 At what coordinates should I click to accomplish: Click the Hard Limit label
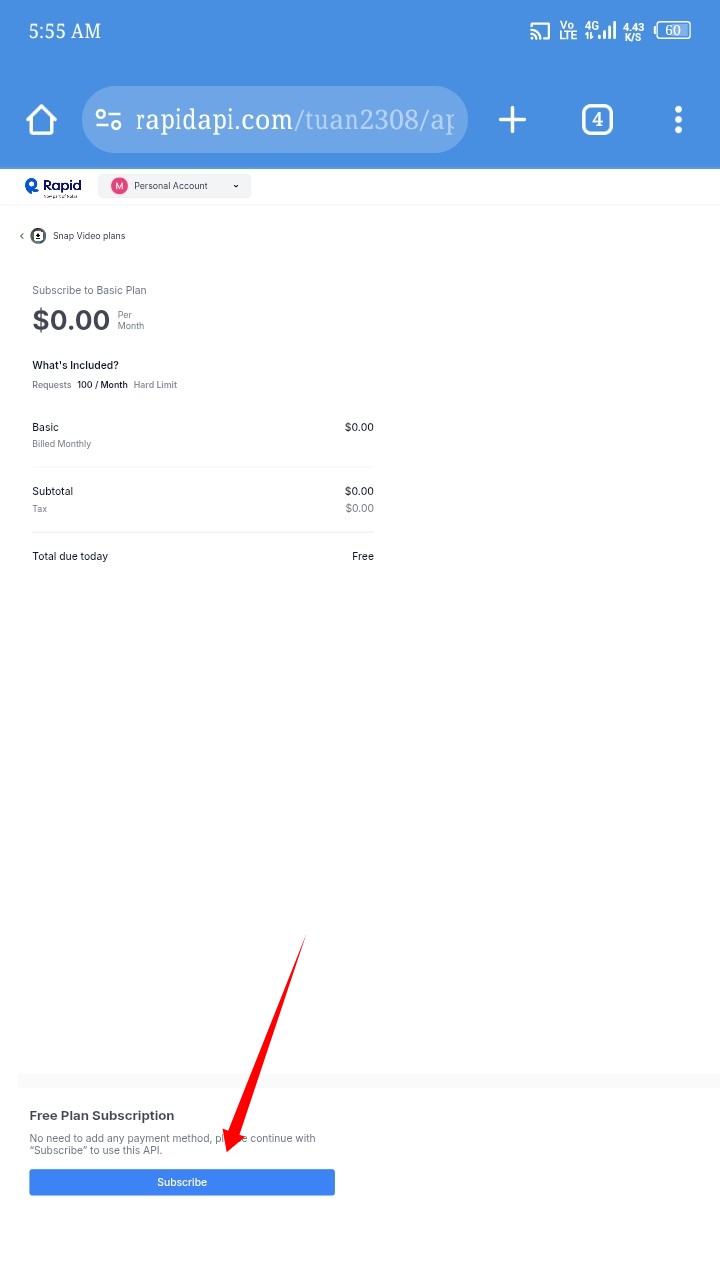(x=155, y=385)
